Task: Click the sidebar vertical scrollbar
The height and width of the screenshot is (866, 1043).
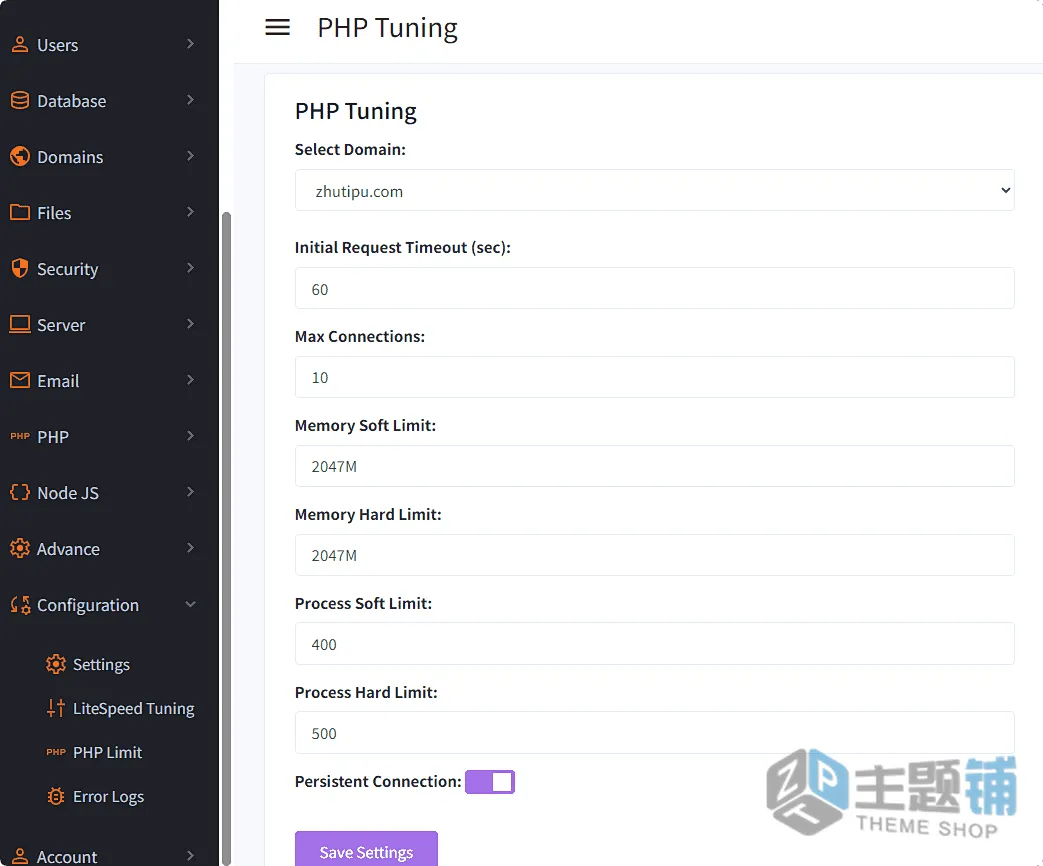Action: point(226,539)
